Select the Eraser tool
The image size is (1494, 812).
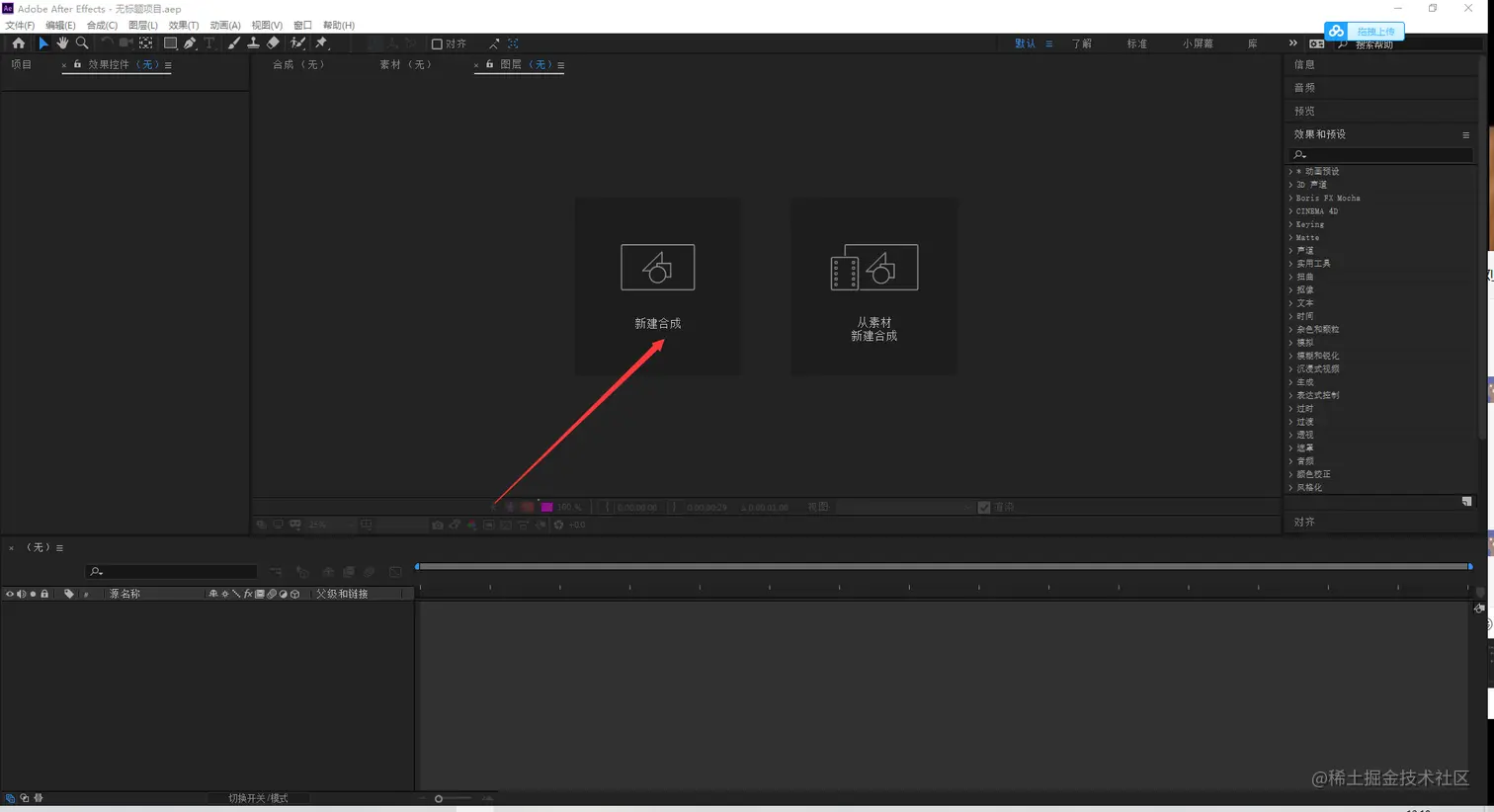(x=273, y=43)
